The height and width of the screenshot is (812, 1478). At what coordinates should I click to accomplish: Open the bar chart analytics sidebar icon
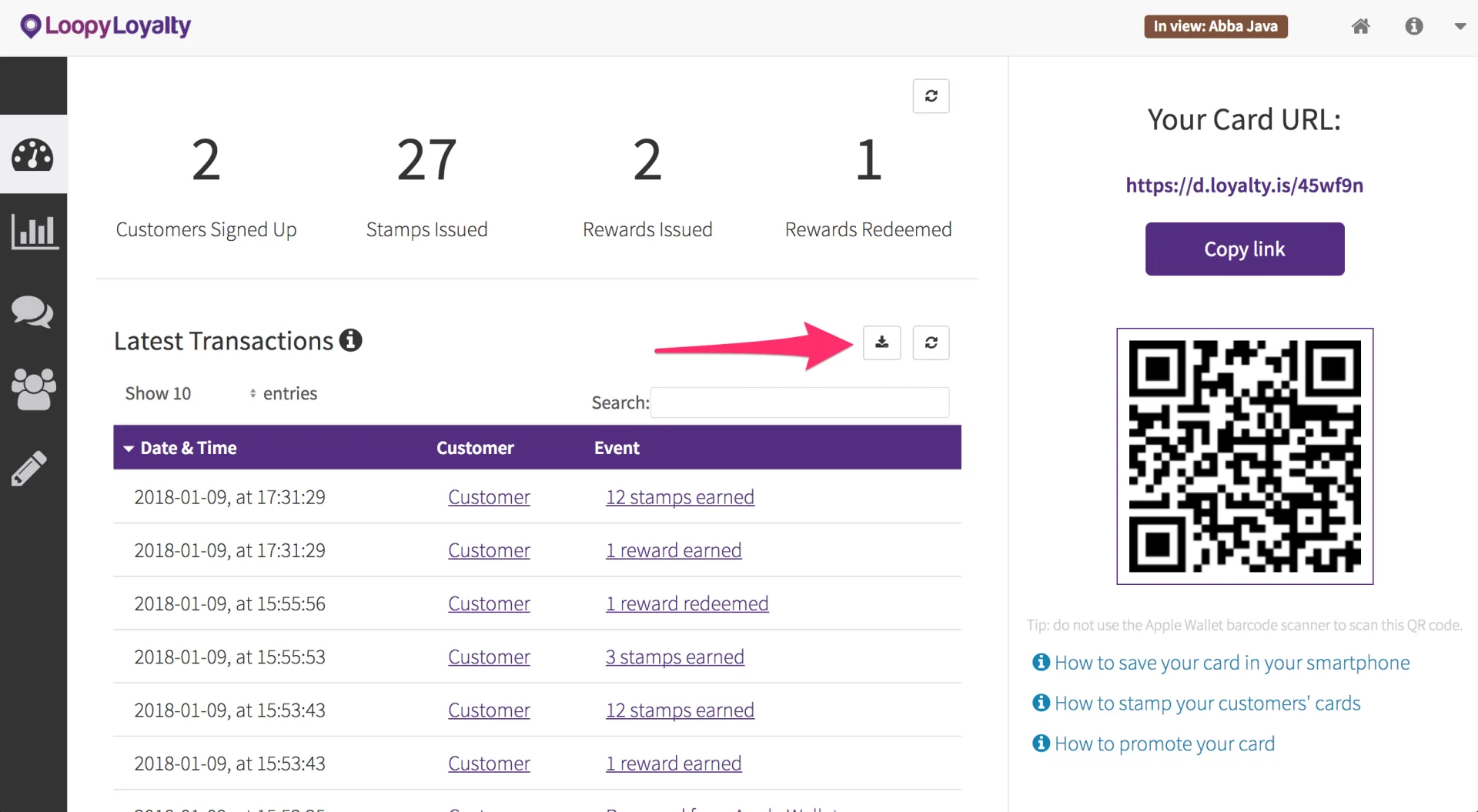click(x=34, y=232)
